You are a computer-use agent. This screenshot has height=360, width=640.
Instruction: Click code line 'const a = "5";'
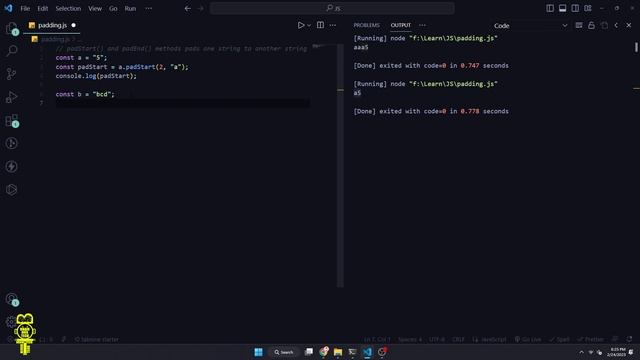(81, 58)
